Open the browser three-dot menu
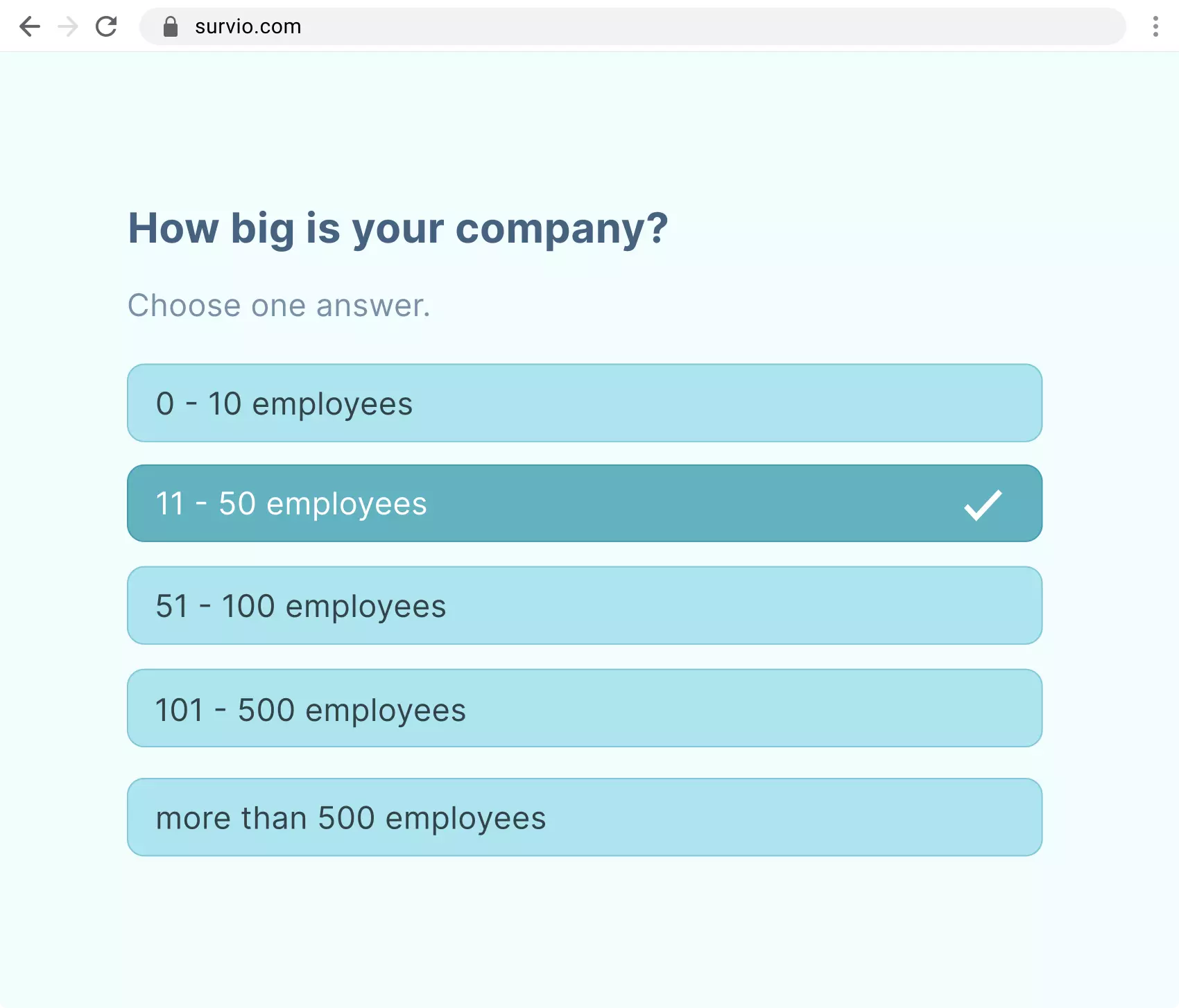This screenshot has height=1008, width=1179. tap(1155, 26)
